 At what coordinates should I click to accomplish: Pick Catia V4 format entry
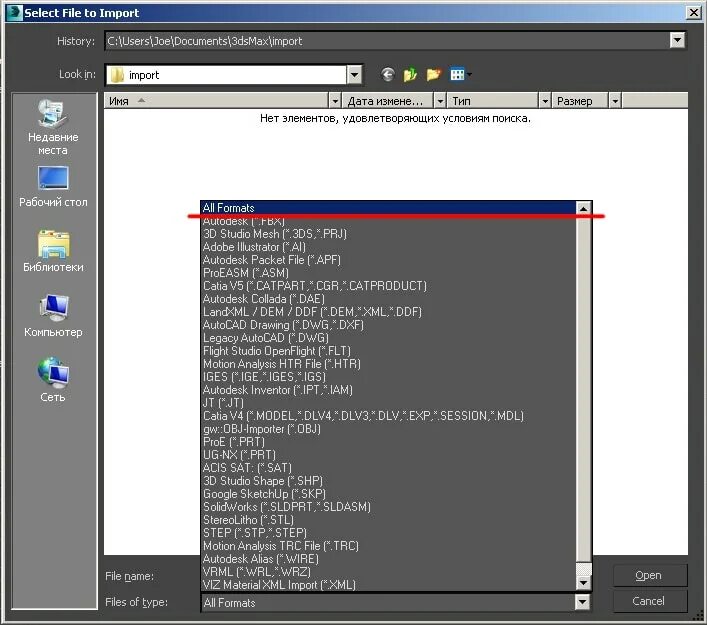pyautogui.click(x=388, y=416)
